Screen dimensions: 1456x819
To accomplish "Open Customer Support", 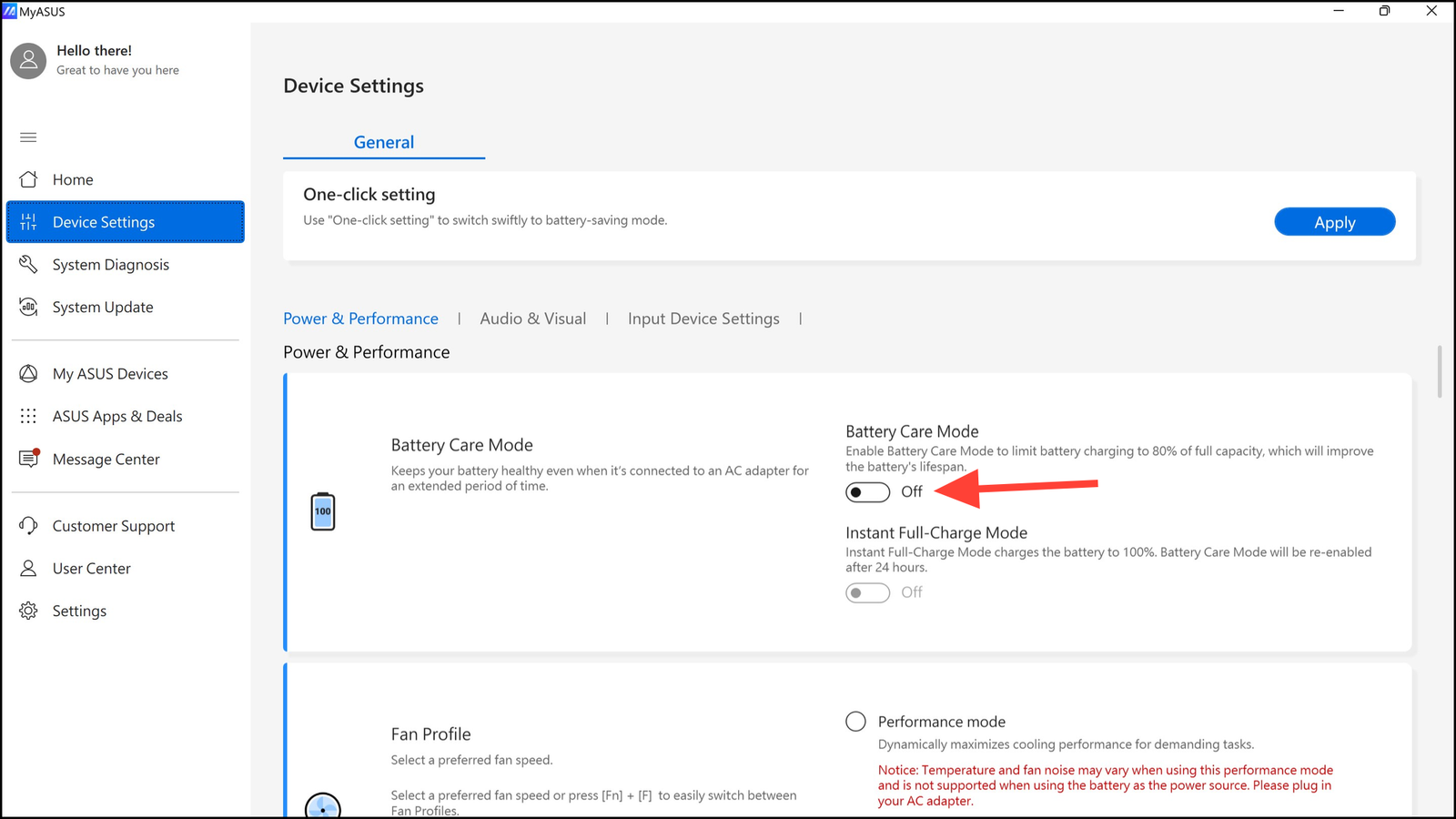I will pos(114,525).
